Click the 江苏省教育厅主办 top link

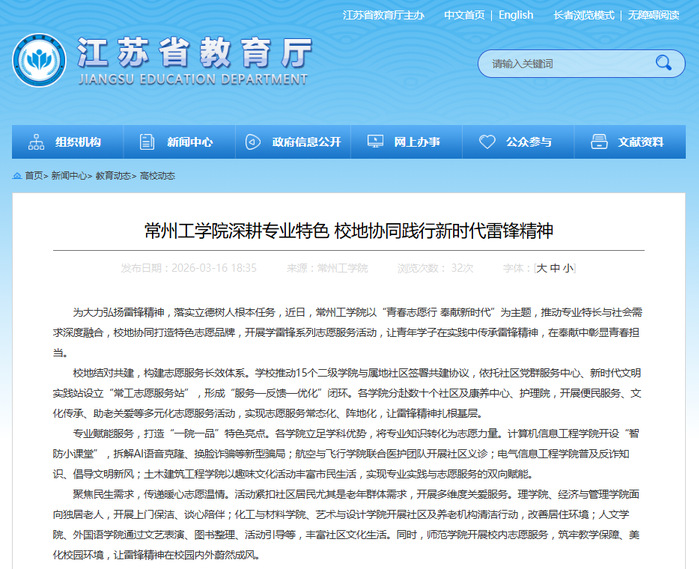383,15
